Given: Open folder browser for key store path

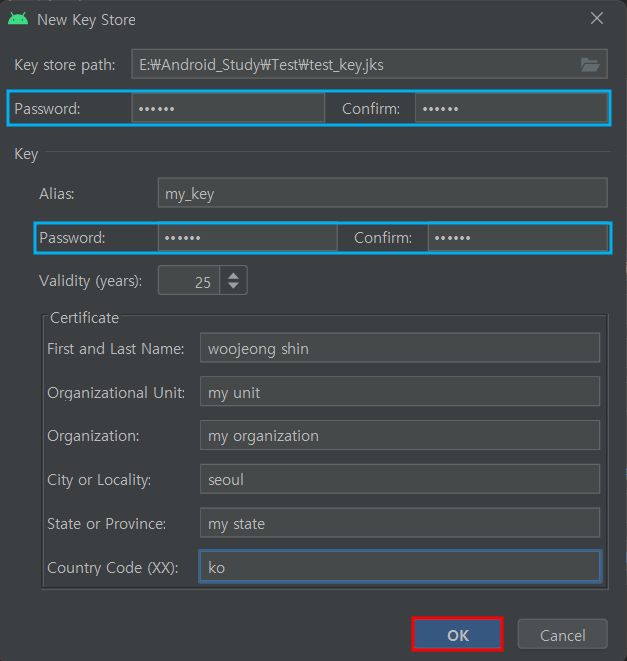Looking at the screenshot, I should tap(590, 64).
